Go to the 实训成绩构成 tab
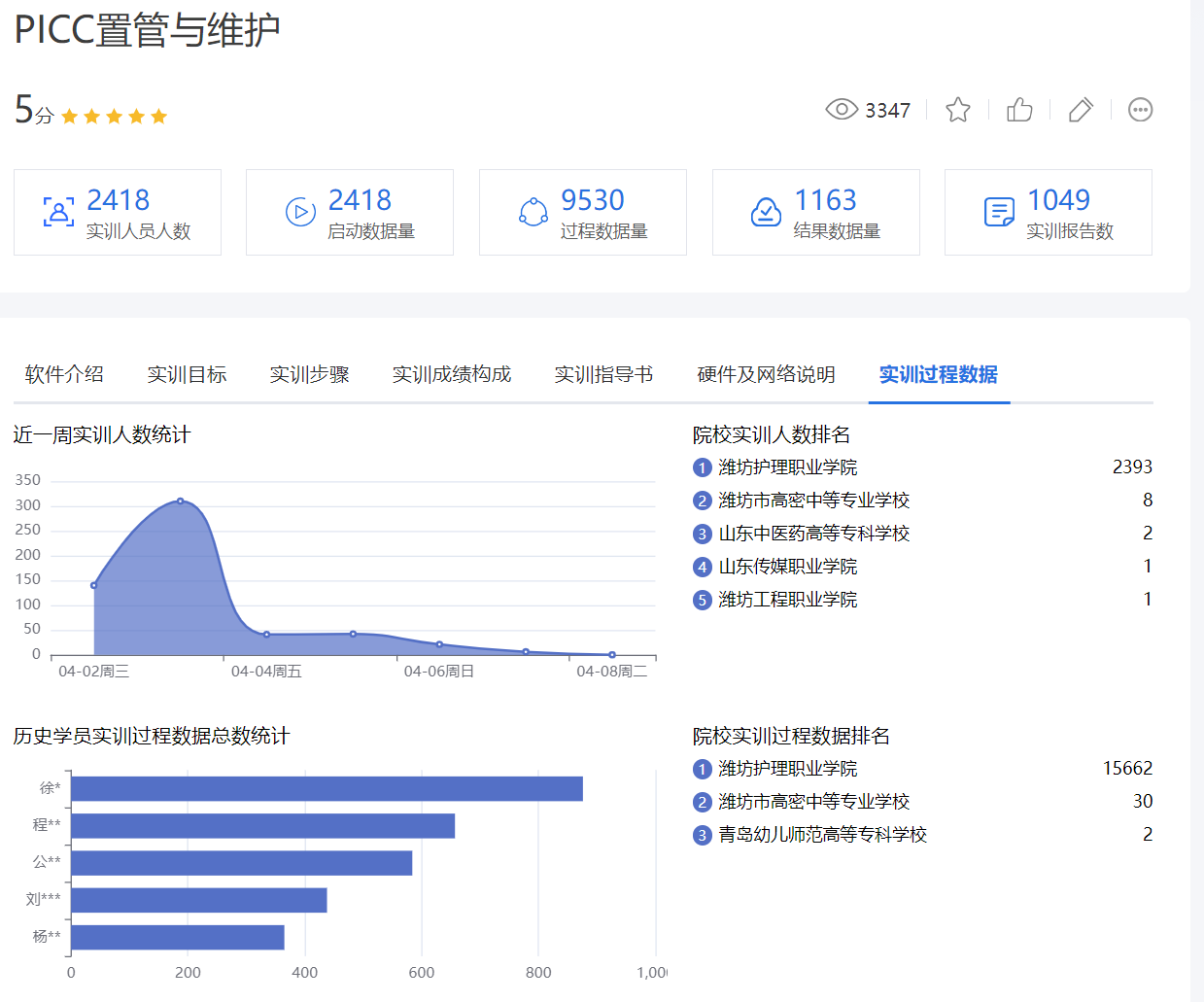Image resolution: width=1204 pixels, height=1002 pixels. 451,374
